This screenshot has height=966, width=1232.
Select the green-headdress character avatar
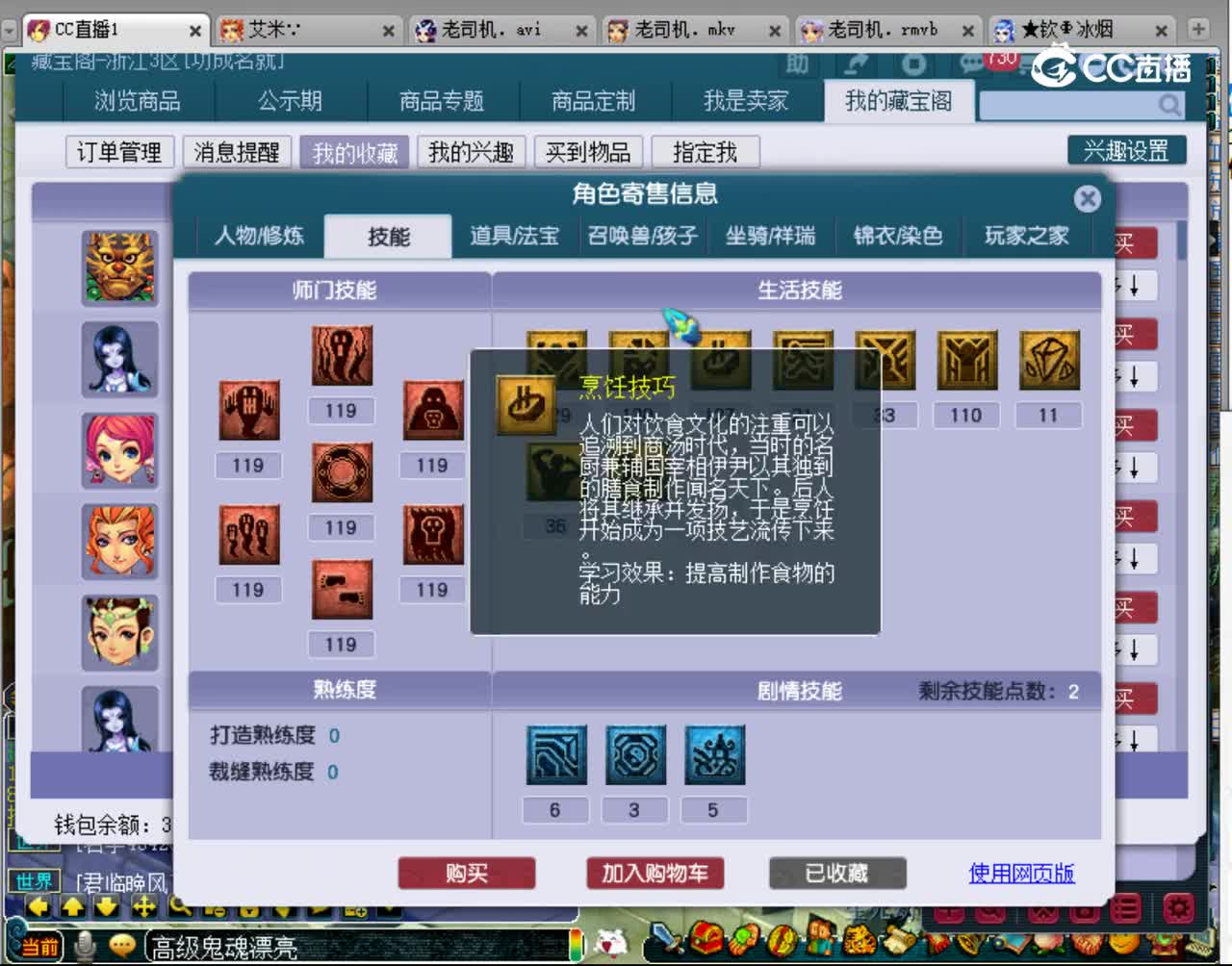pos(119,632)
